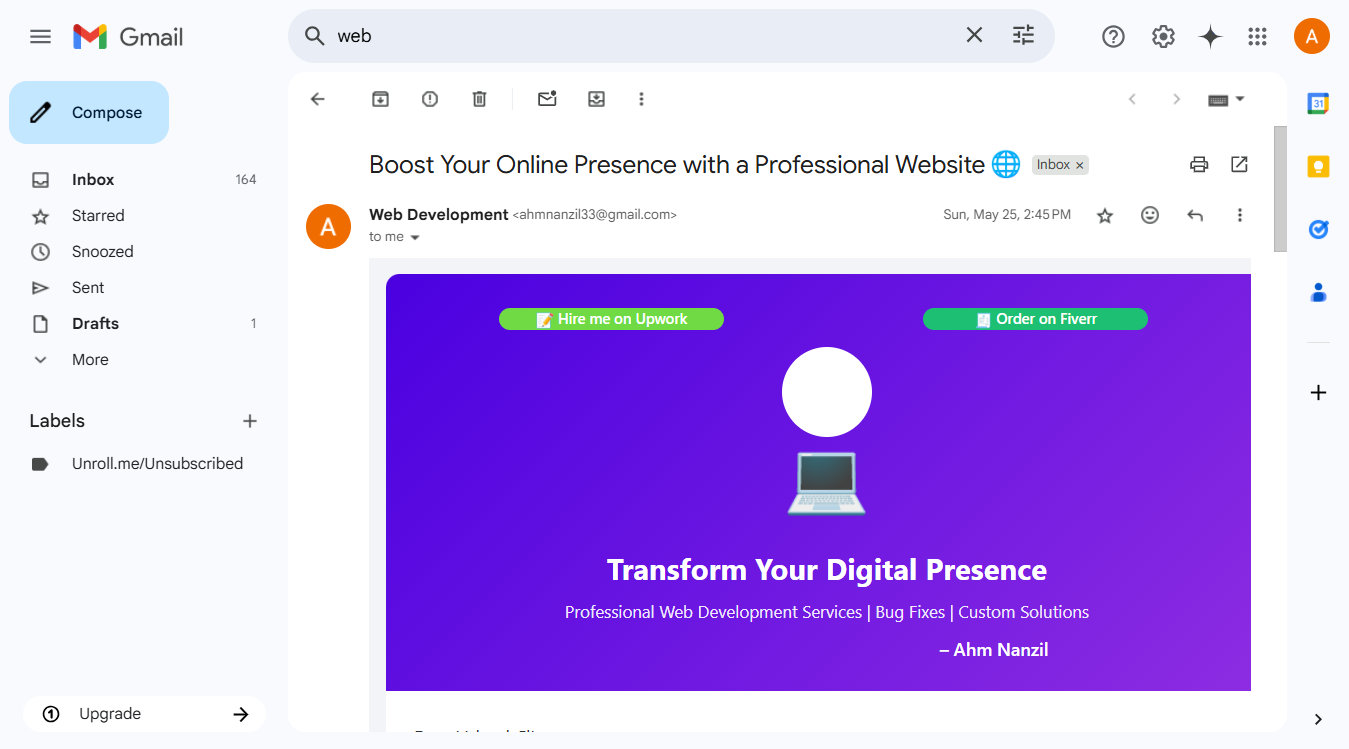Report this email as spam

pos(430,99)
